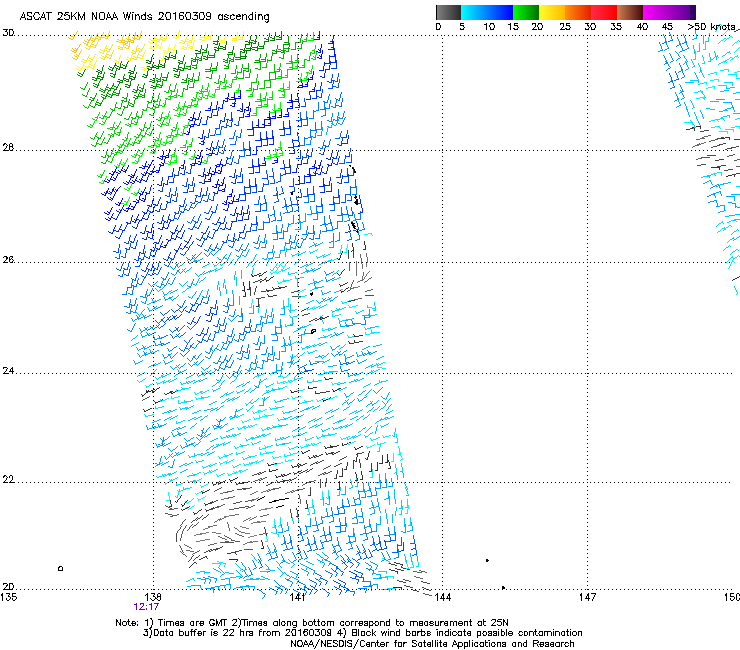Click the blue 10-15 knots legend color
The image size is (740, 650).
[500, 12]
